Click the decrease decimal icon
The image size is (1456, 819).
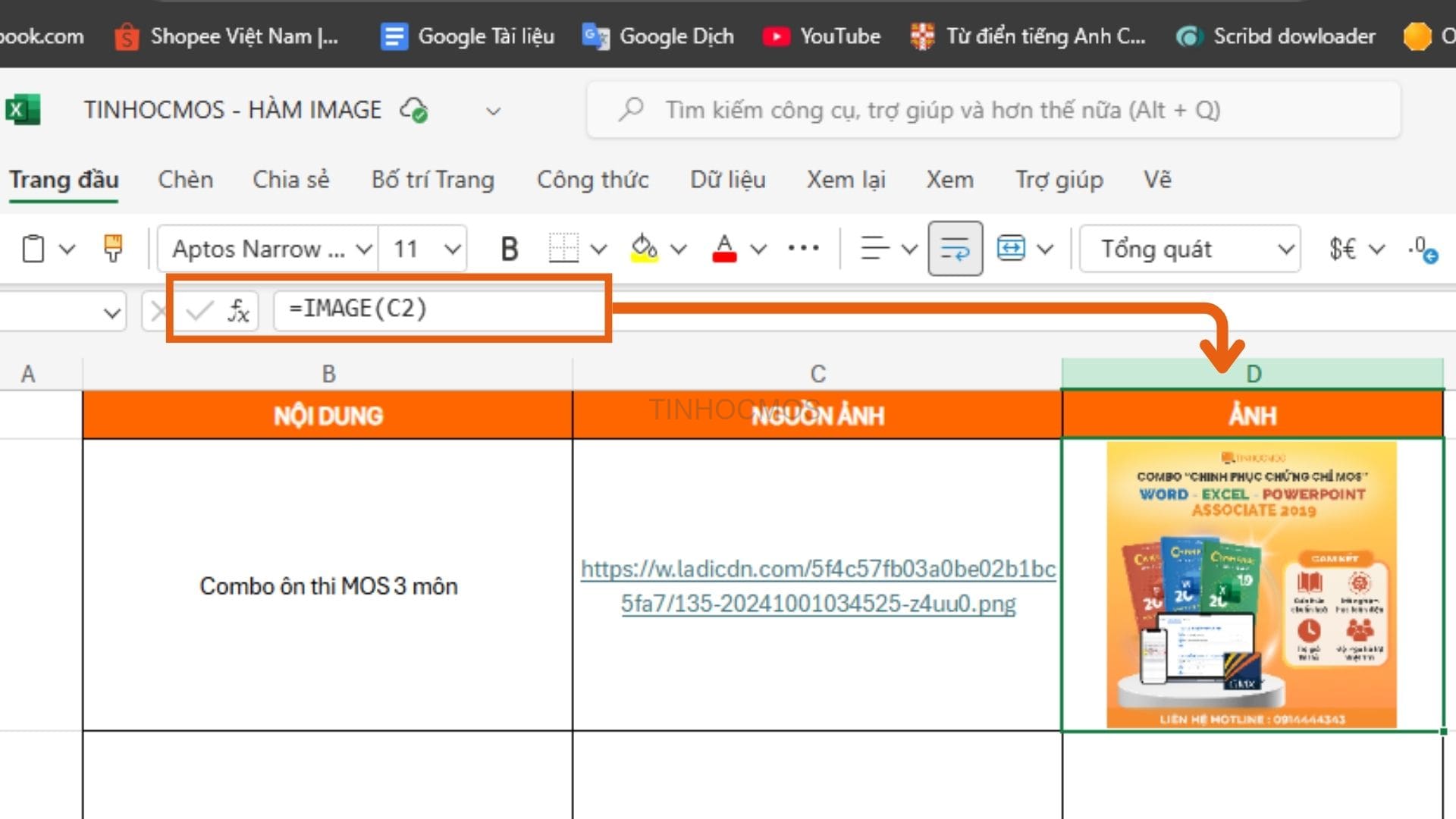pyautogui.click(x=1423, y=249)
